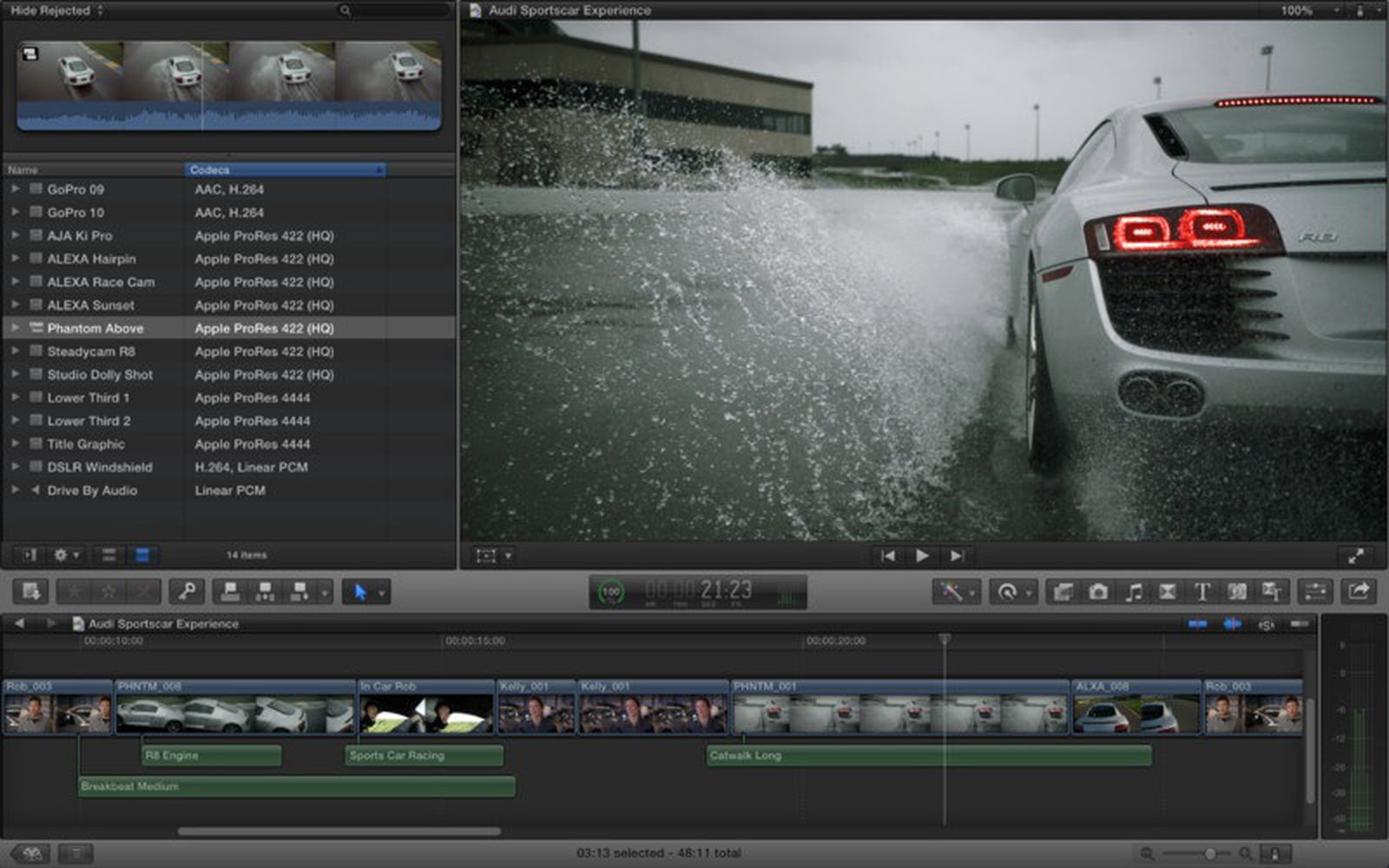Expand the Phantom Above clip in the list

[14, 328]
